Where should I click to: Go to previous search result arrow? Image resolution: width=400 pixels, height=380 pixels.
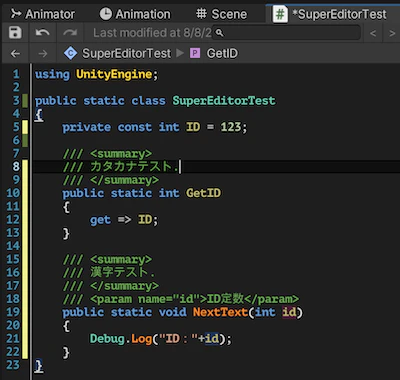(373, 33)
